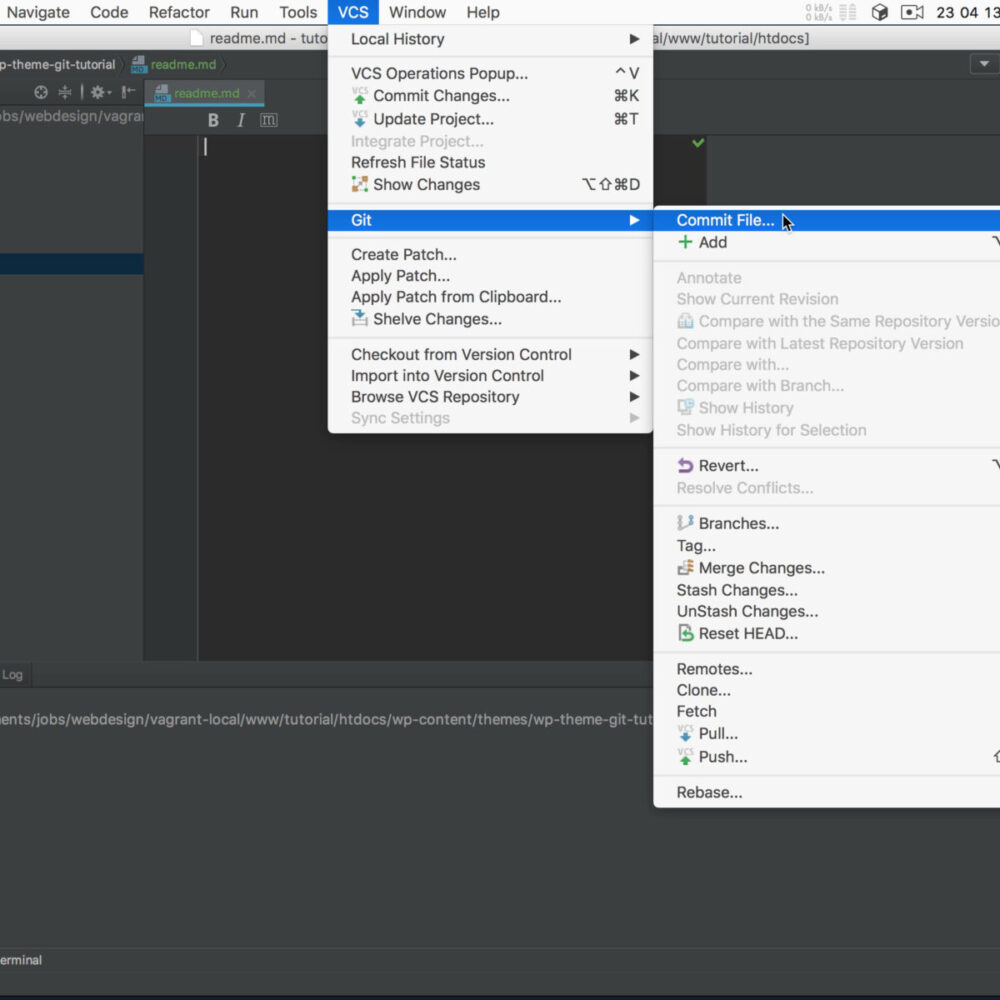Open the Help menu
The width and height of the screenshot is (1000, 1000).
pos(483,12)
